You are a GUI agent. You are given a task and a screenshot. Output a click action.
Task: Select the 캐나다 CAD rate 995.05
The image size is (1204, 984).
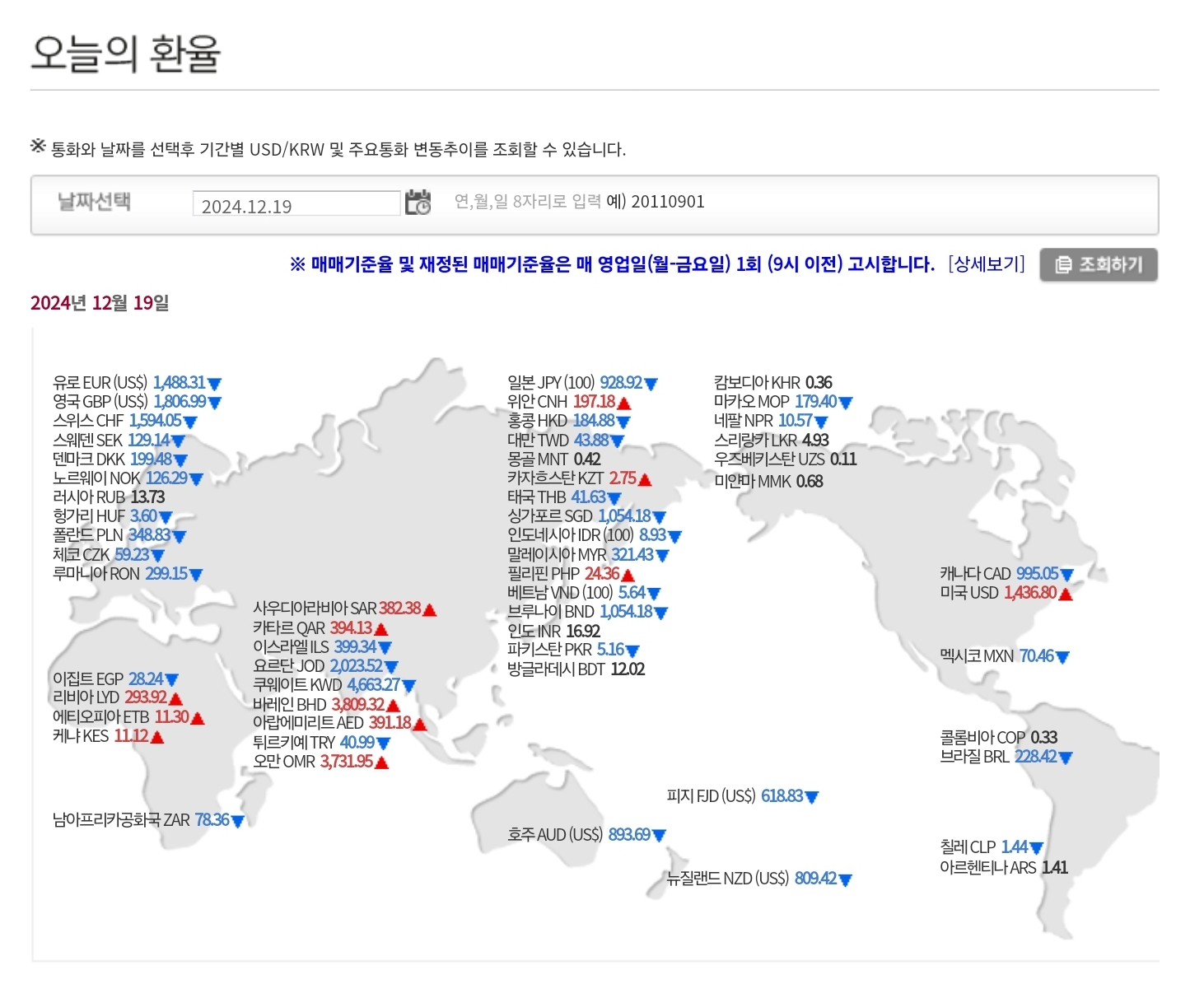pos(1038,574)
